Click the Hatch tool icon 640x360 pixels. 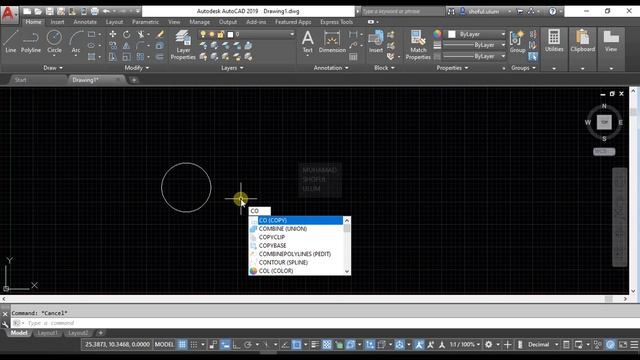(91, 56)
